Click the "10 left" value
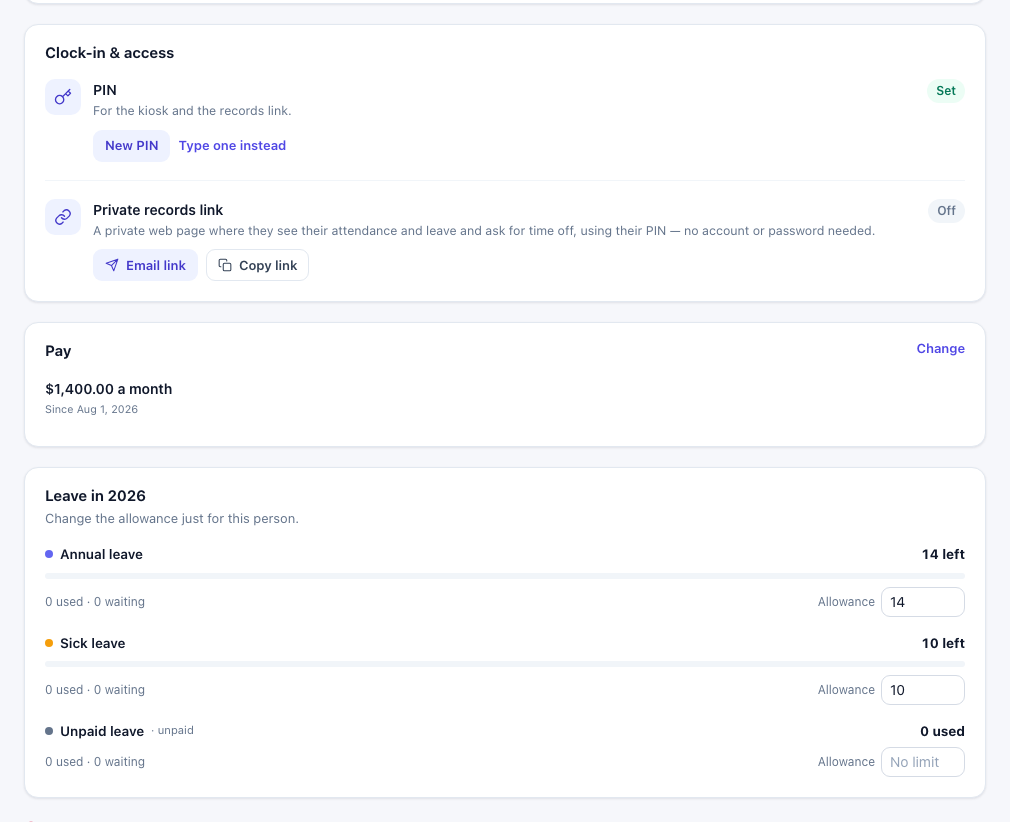The image size is (1010, 822). [x=943, y=643]
